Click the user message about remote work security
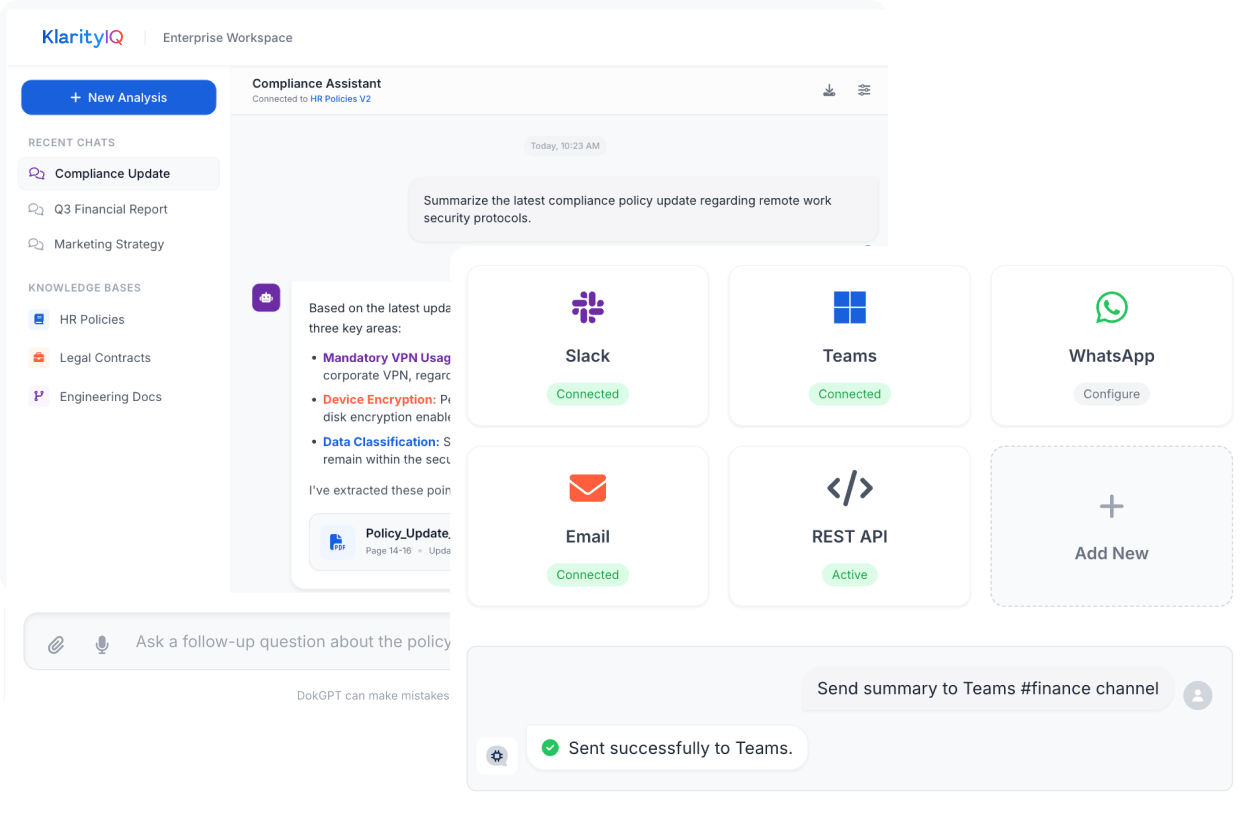 644,209
